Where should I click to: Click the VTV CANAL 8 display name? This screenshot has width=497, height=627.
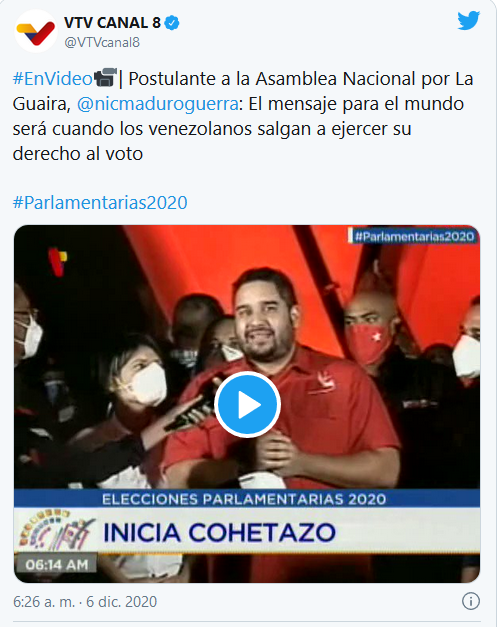pos(112,23)
